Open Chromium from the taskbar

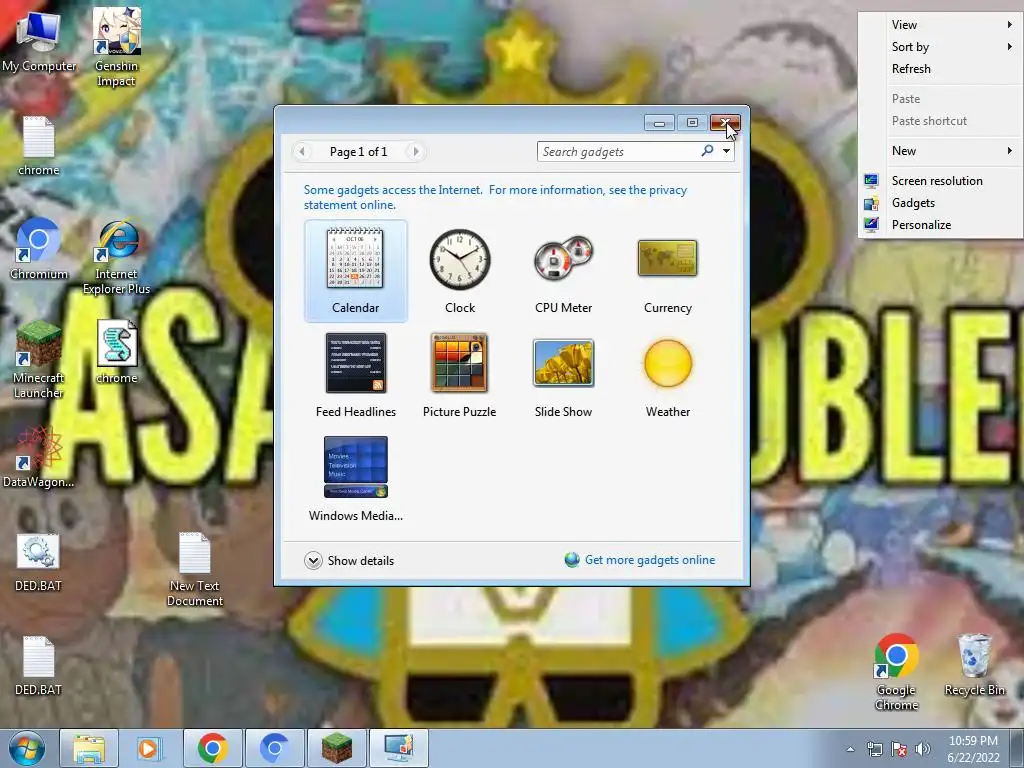[274, 748]
